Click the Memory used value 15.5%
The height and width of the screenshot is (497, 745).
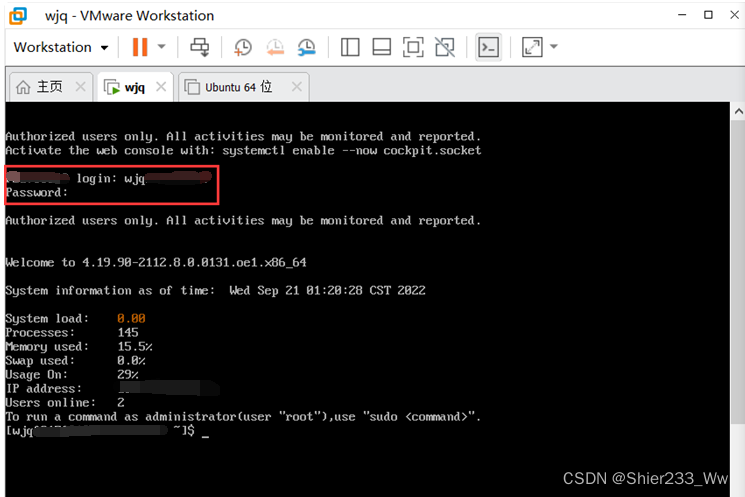pos(135,346)
